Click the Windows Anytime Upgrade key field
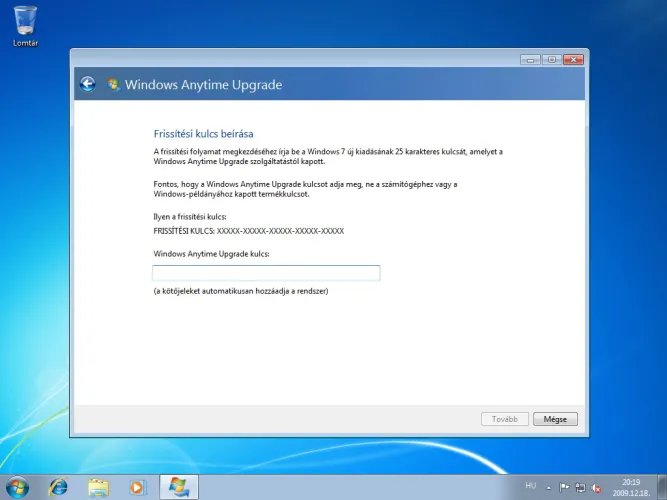This screenshot has height=500, width=667. (x=266, y=273)
